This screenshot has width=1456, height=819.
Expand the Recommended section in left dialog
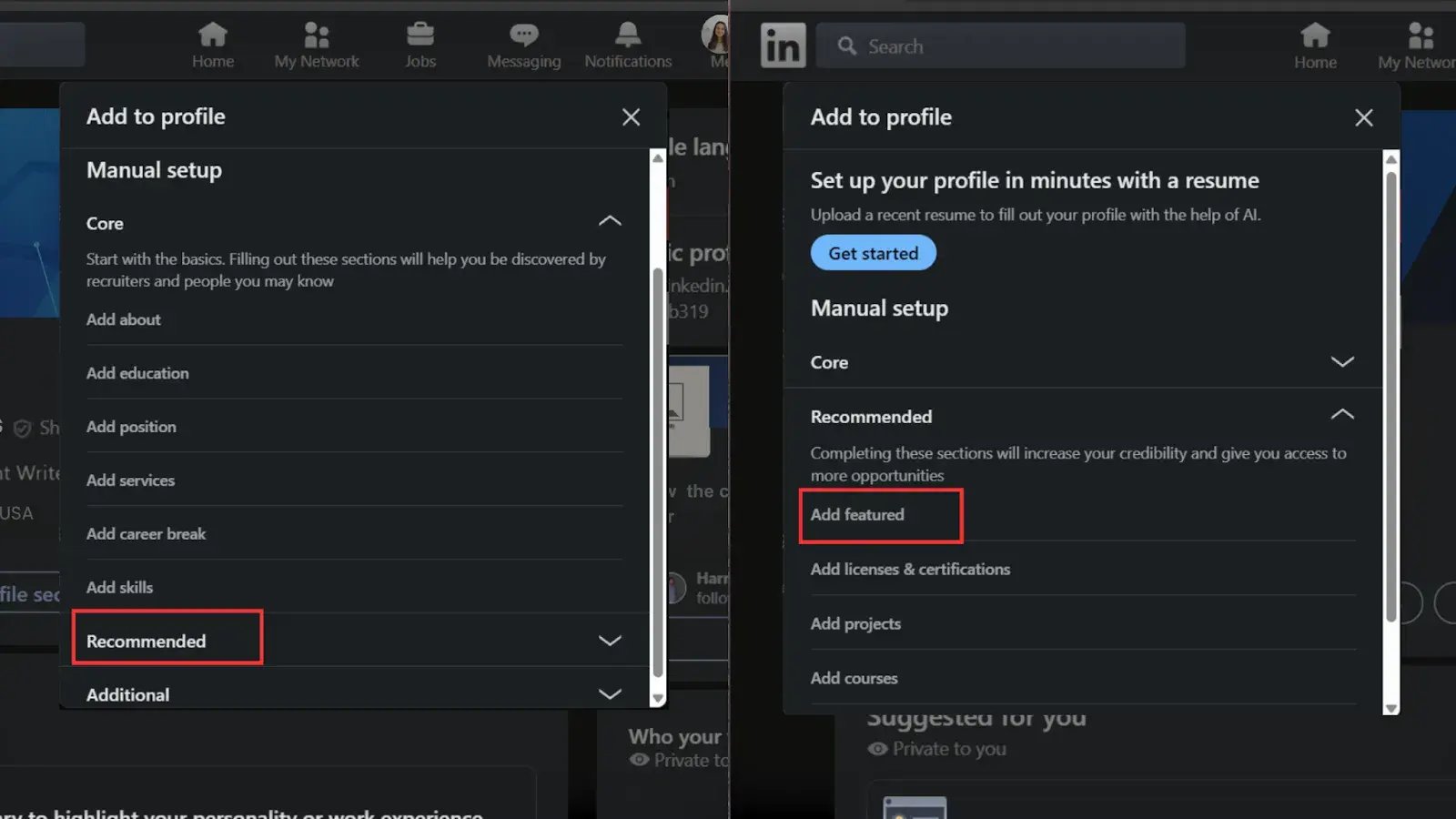point(610,641)
